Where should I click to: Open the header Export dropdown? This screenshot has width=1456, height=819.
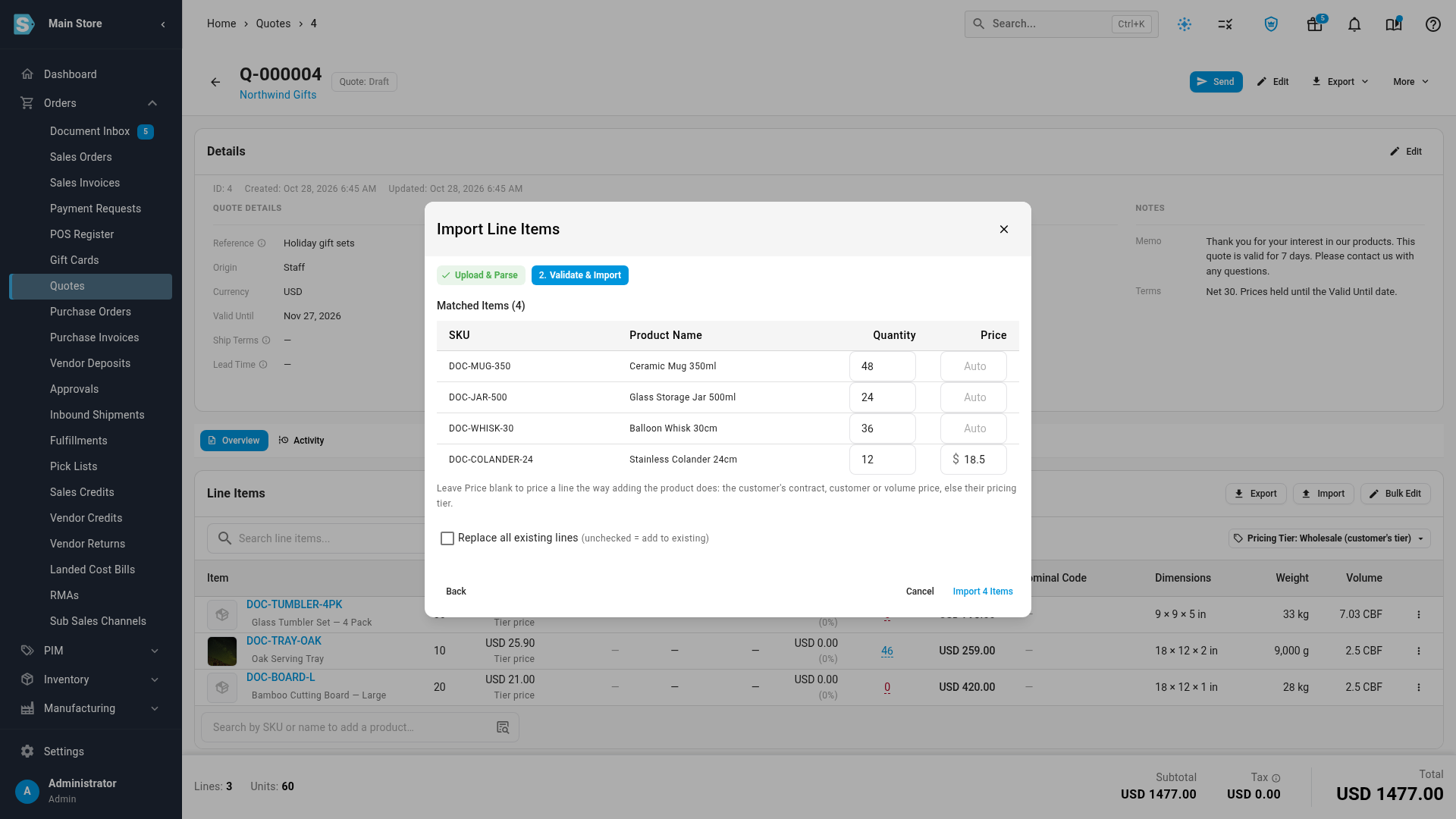(1340, 82)
